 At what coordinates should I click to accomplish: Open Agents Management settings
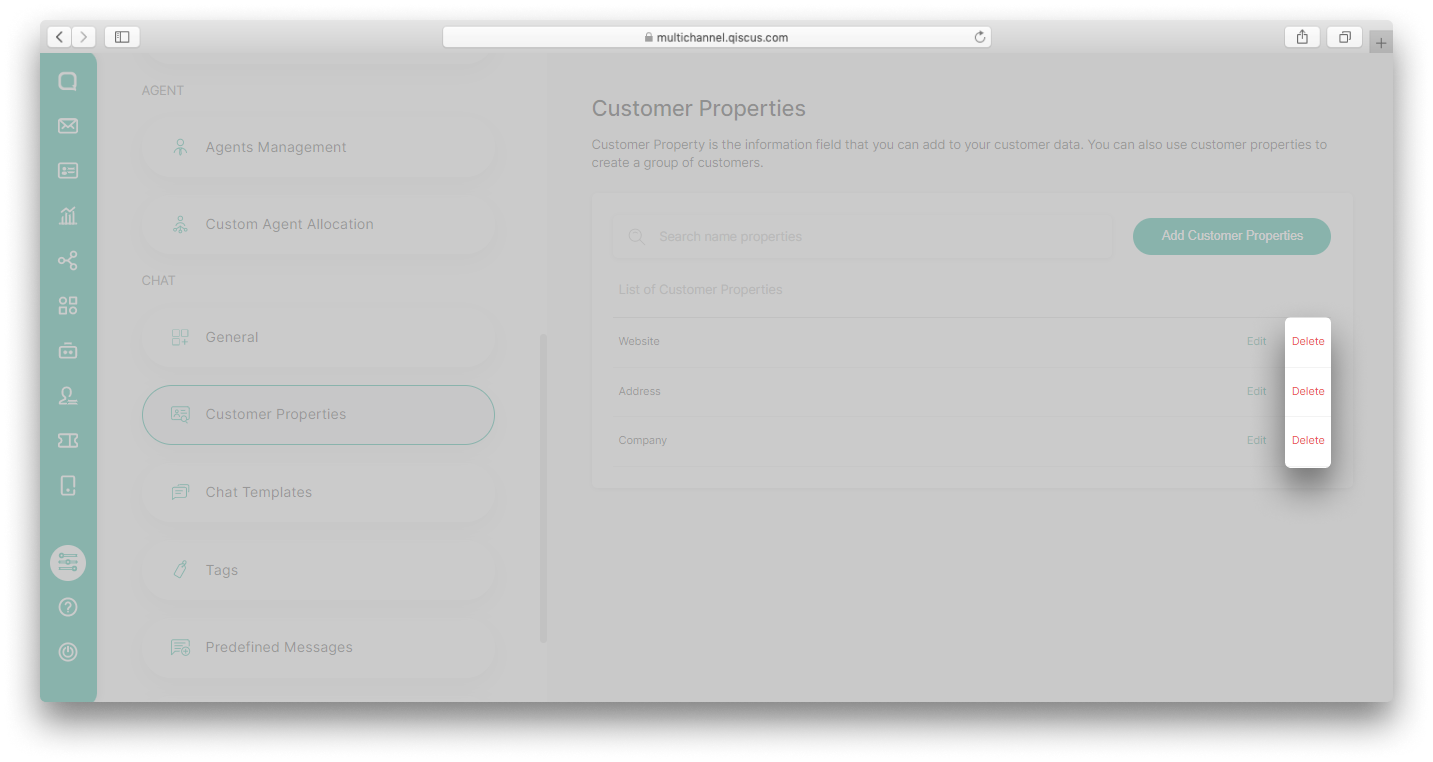(318, 147)
